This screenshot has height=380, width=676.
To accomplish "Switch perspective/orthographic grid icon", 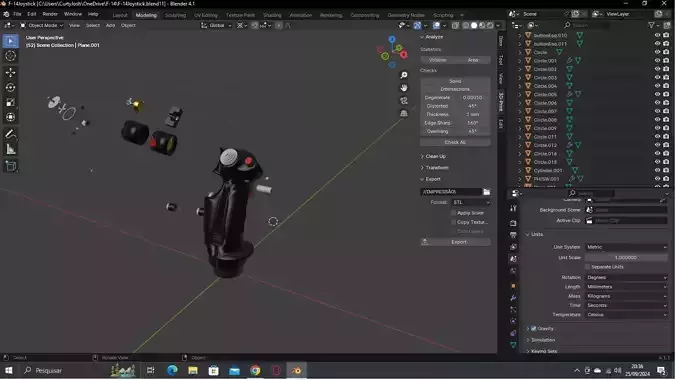I will (x=404, y=113).
